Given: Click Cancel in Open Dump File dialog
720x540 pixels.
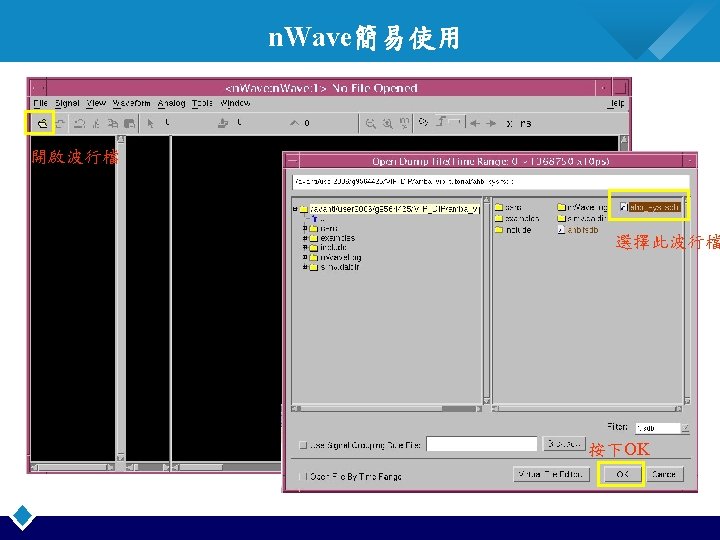Looking at the screenshot, I should pyautogui.click(x=664, y=474).
